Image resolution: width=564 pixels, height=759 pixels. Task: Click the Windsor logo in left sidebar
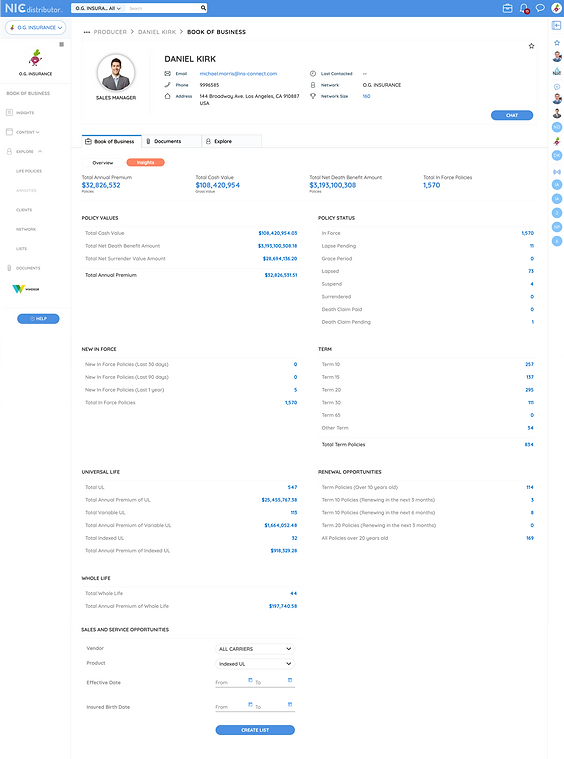click(x=26, y=289)
